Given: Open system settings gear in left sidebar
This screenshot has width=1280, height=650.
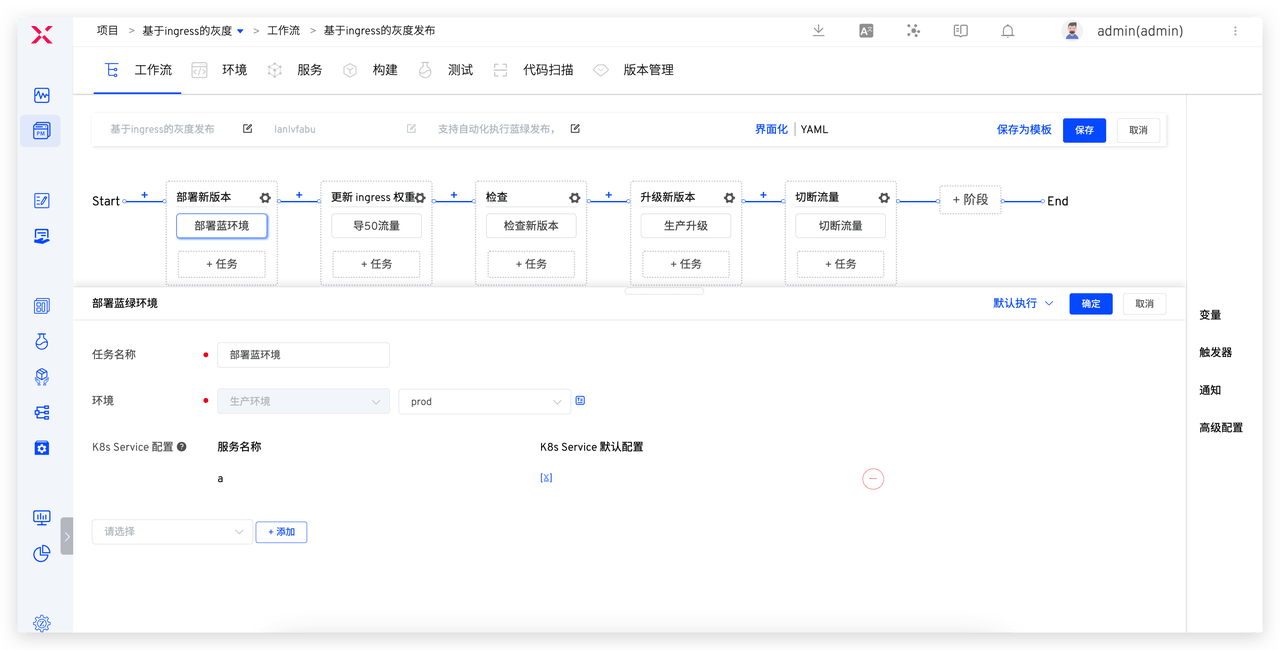Looking at the screenshot, I should coord(41,623).
